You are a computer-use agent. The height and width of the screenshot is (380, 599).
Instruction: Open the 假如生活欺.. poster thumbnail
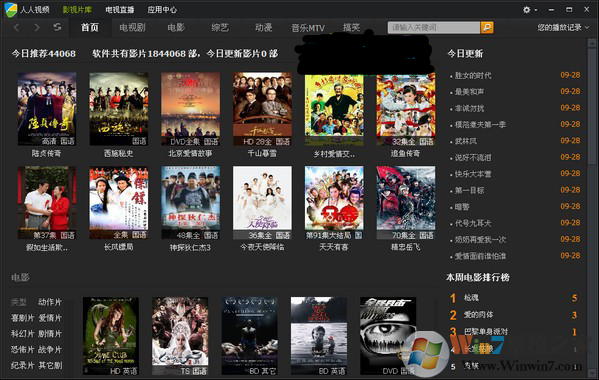click(x=47, y=203)
